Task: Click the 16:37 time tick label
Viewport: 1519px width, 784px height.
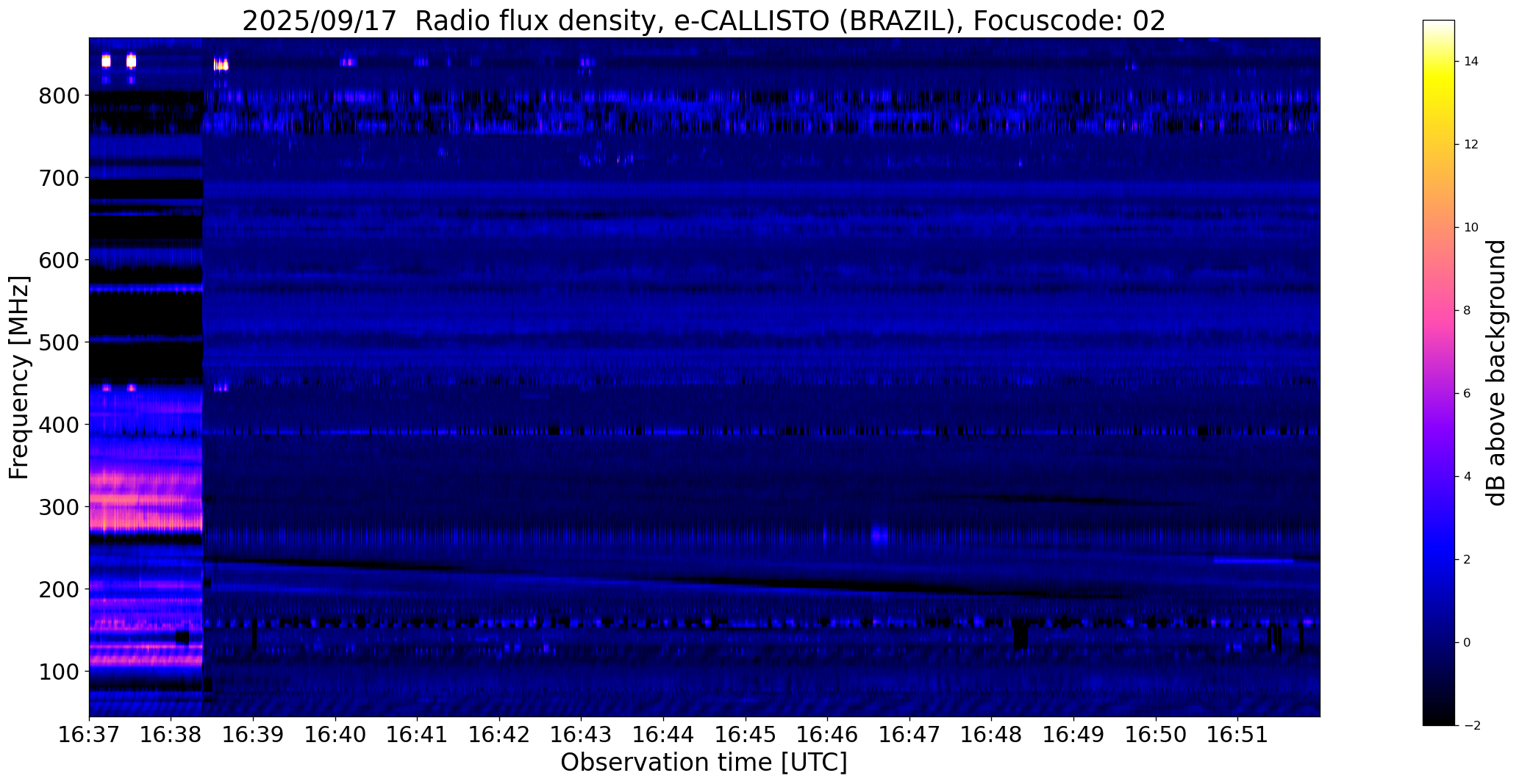Action: click(89, 734)
